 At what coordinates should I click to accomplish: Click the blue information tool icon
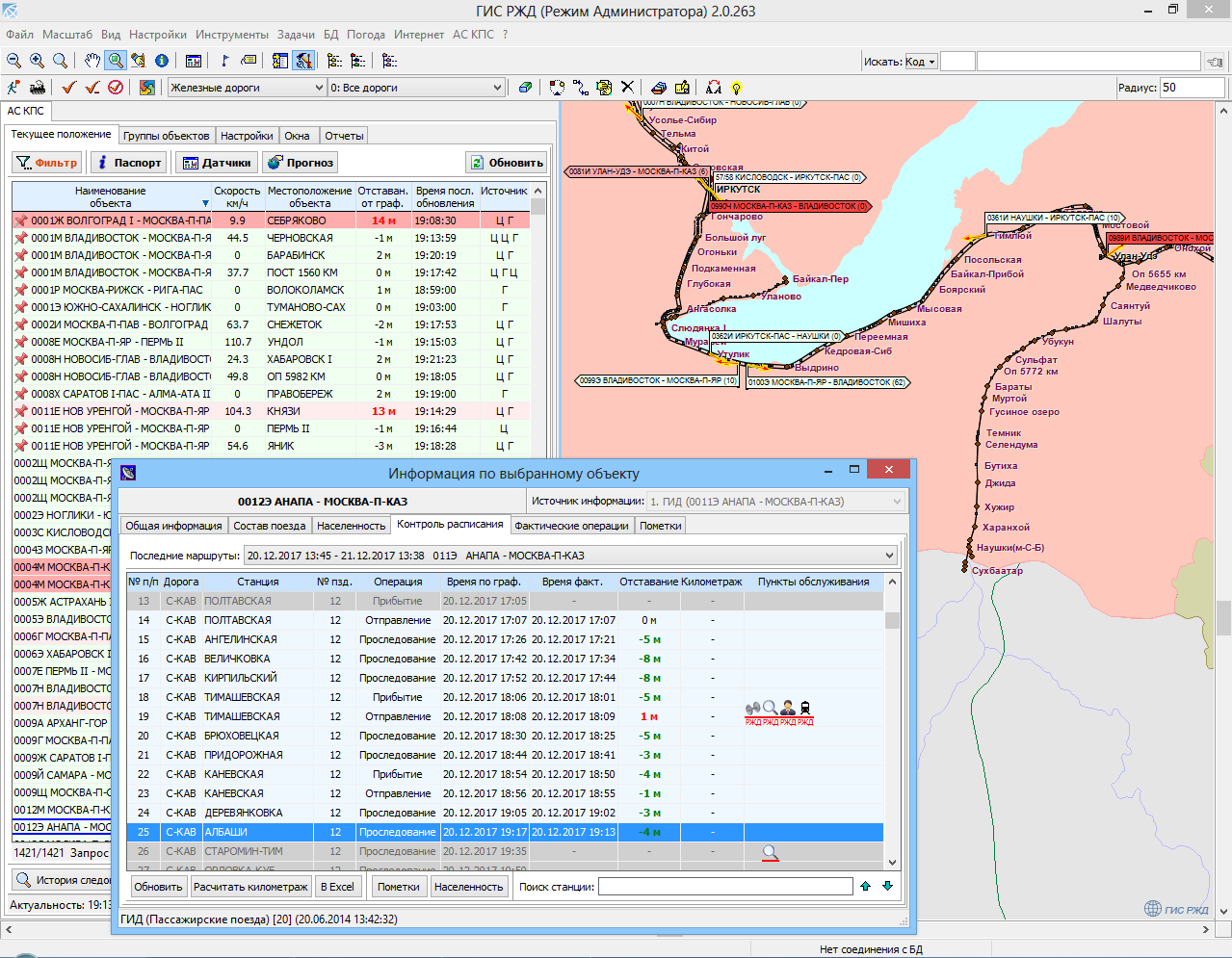162,61
